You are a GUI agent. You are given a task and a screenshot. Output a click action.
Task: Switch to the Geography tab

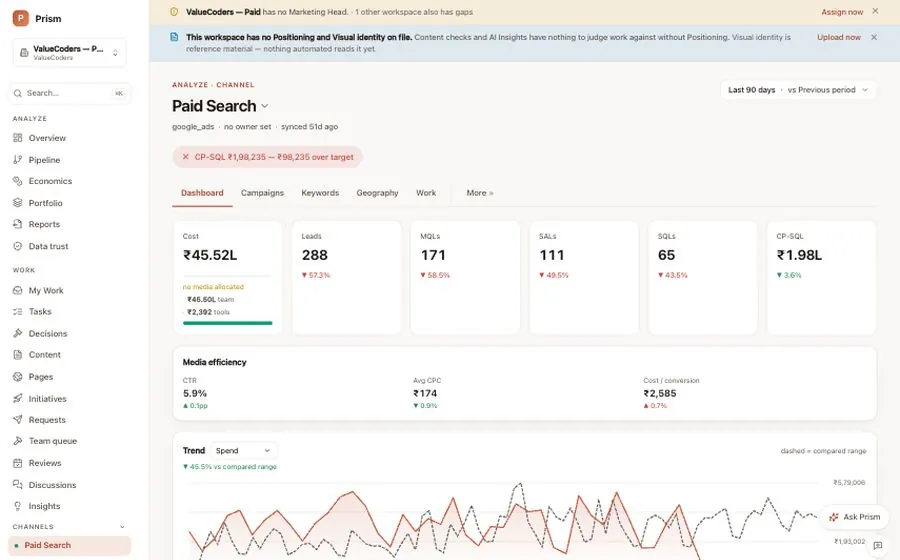tap(377, 193)
